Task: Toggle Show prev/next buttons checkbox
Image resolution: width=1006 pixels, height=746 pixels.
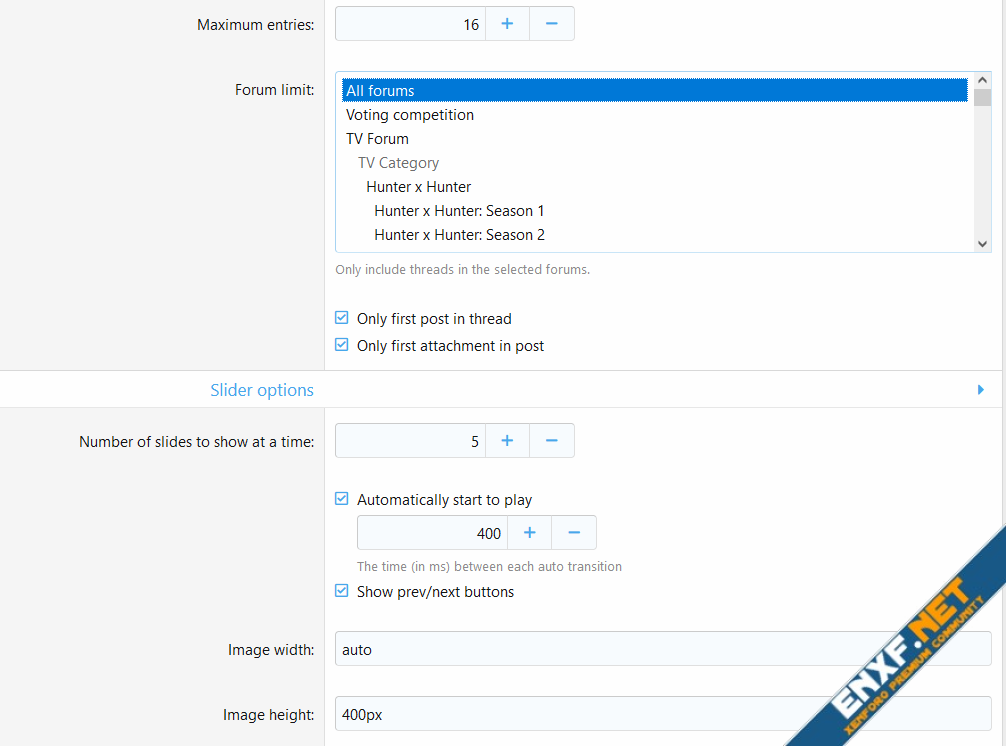Action: [342, 592]
